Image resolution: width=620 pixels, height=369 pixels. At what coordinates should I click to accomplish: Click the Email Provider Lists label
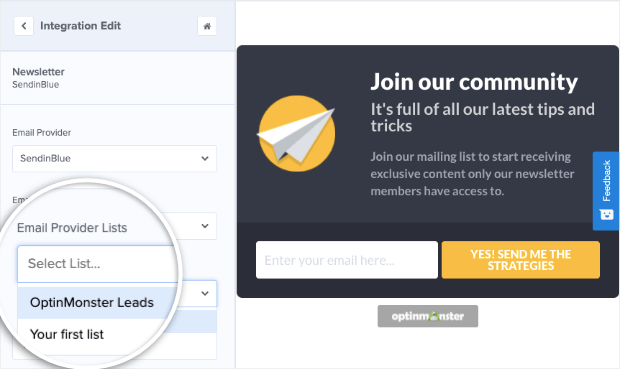(72, 228)
